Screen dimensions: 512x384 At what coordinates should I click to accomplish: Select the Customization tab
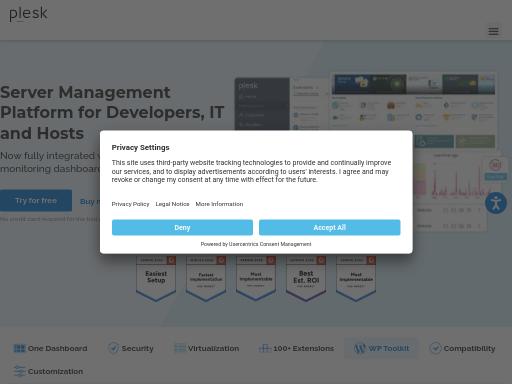pyautogui.click(x=48, y=371)
